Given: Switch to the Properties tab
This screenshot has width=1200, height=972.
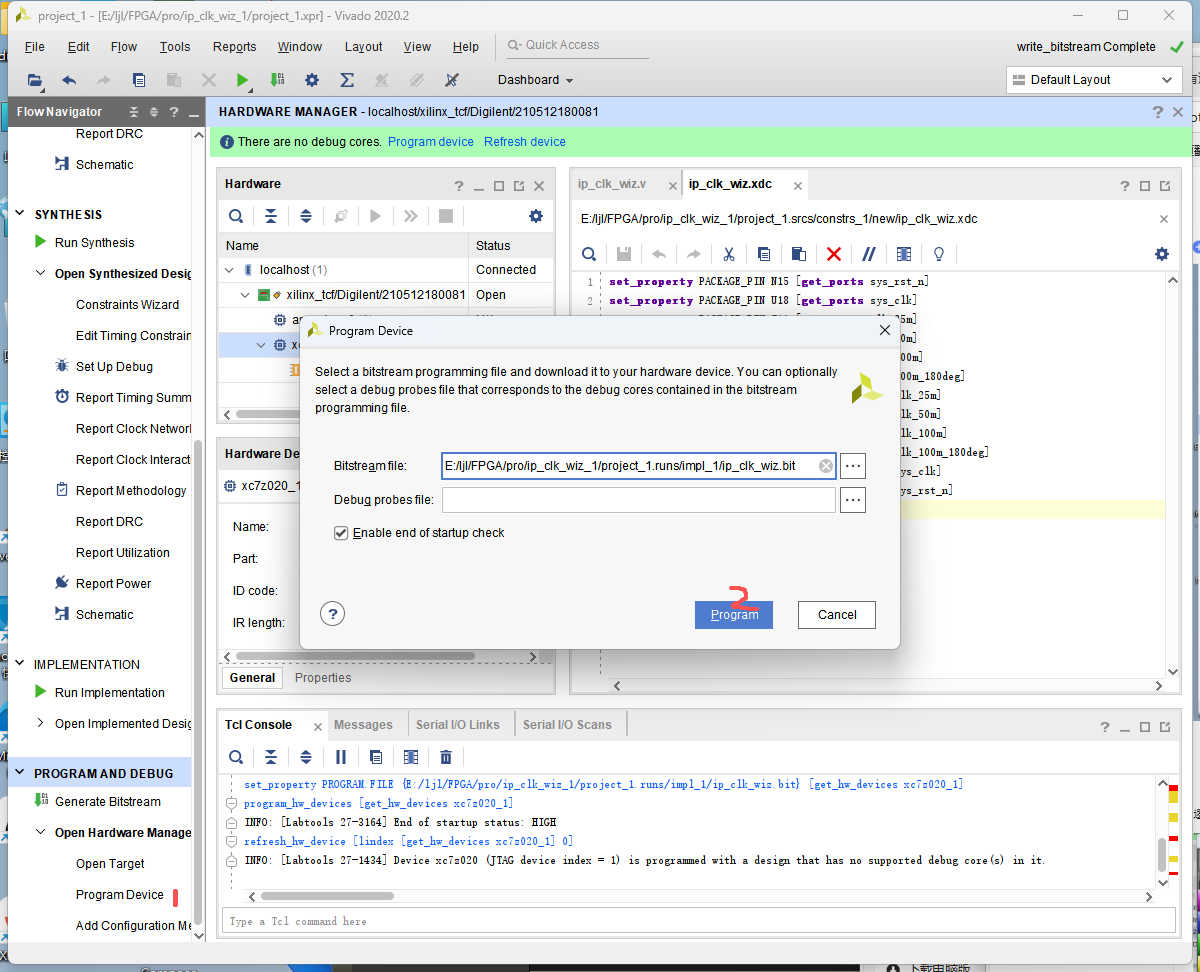Looking at the screenshot, I should [323, 678].
